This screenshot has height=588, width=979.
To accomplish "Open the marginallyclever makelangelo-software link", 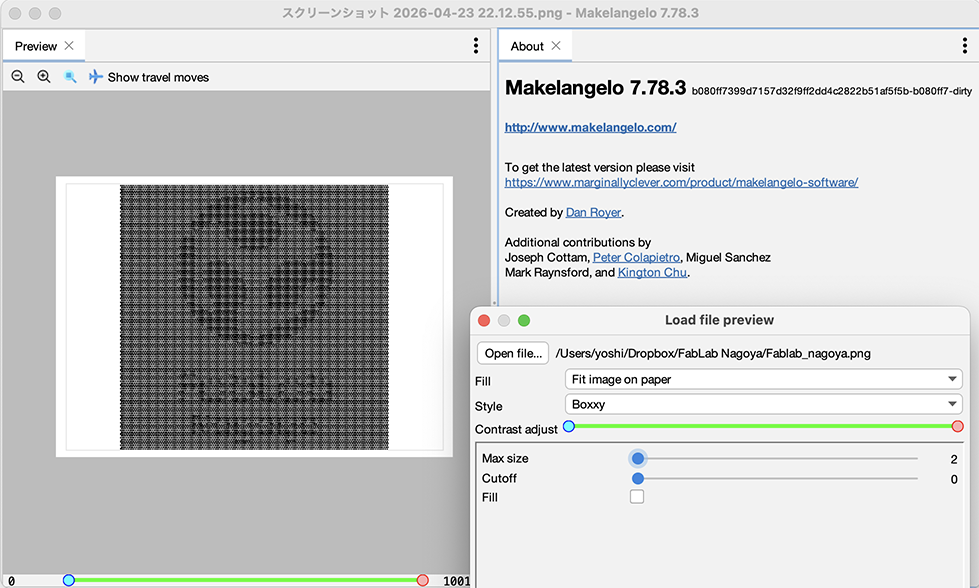I will (681, 182).
